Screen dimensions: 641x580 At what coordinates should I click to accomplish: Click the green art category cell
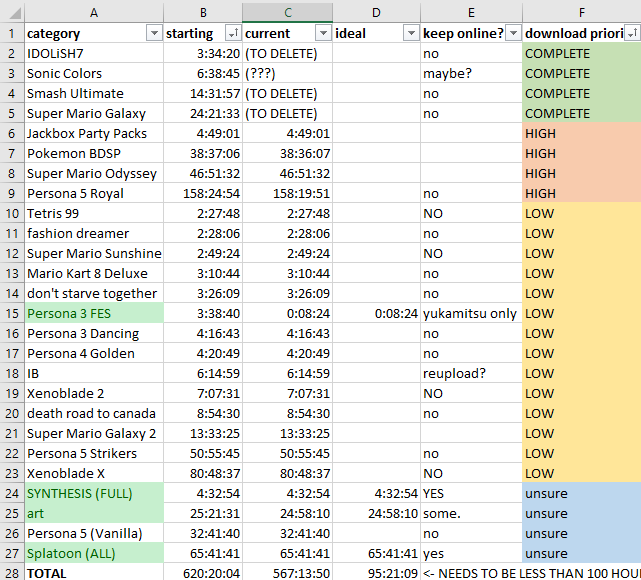94,514
